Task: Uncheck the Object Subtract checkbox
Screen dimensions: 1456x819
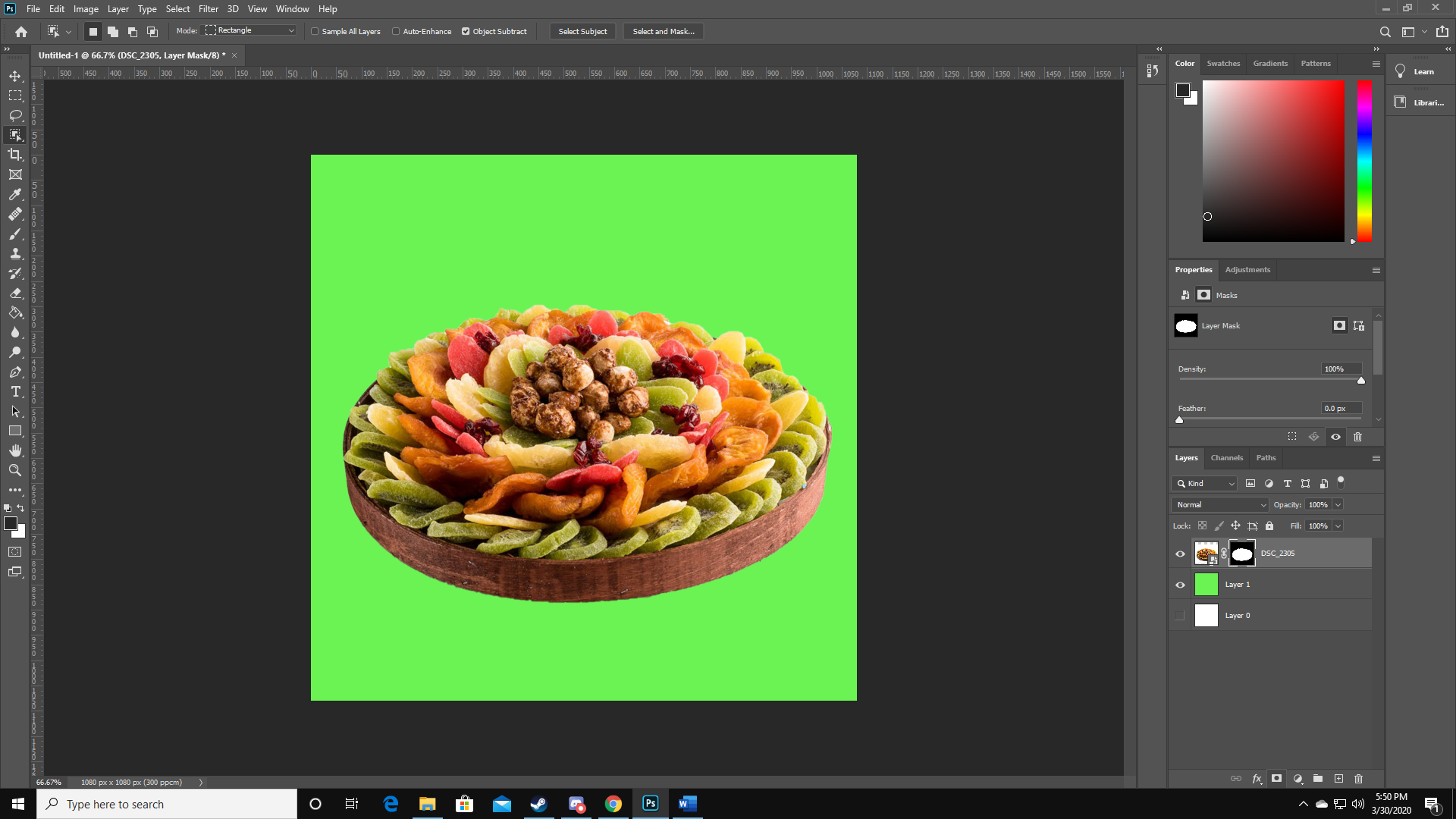Action: tap(466, 32)
